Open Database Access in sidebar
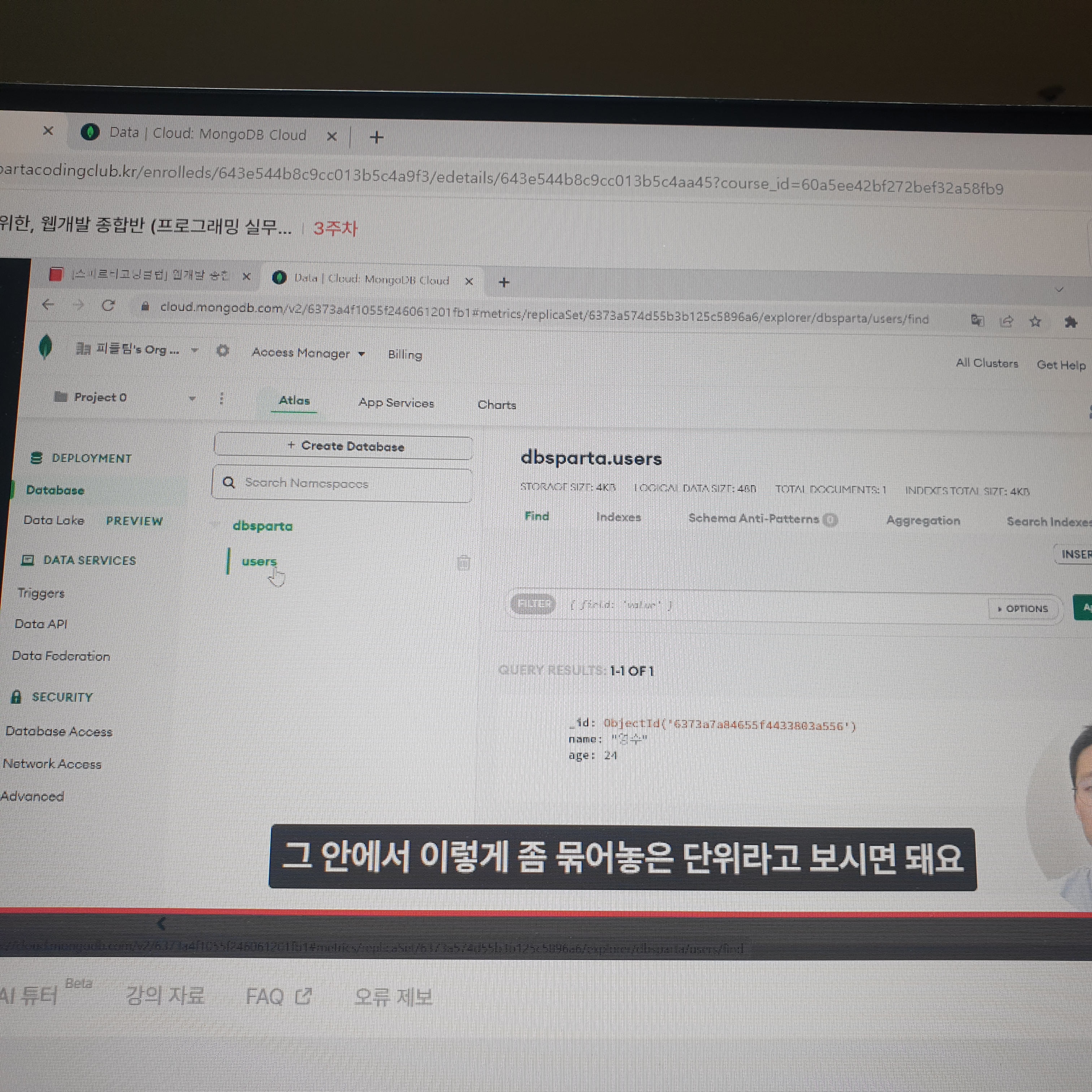1092x1092 pixels. click(x=59, y=731)
